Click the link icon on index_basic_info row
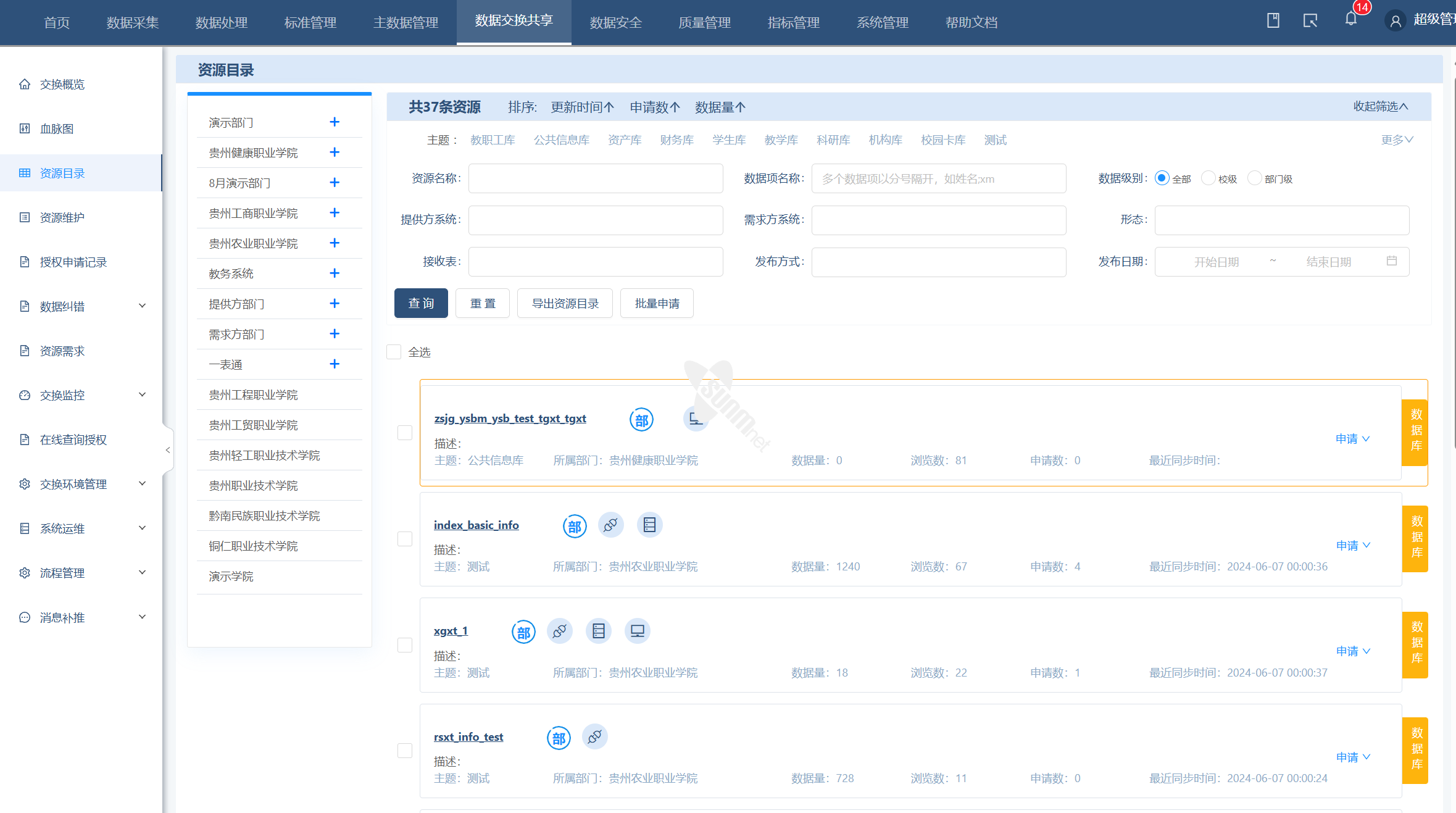The height and width of the screenshot is (813, 1456). point(610,525)
